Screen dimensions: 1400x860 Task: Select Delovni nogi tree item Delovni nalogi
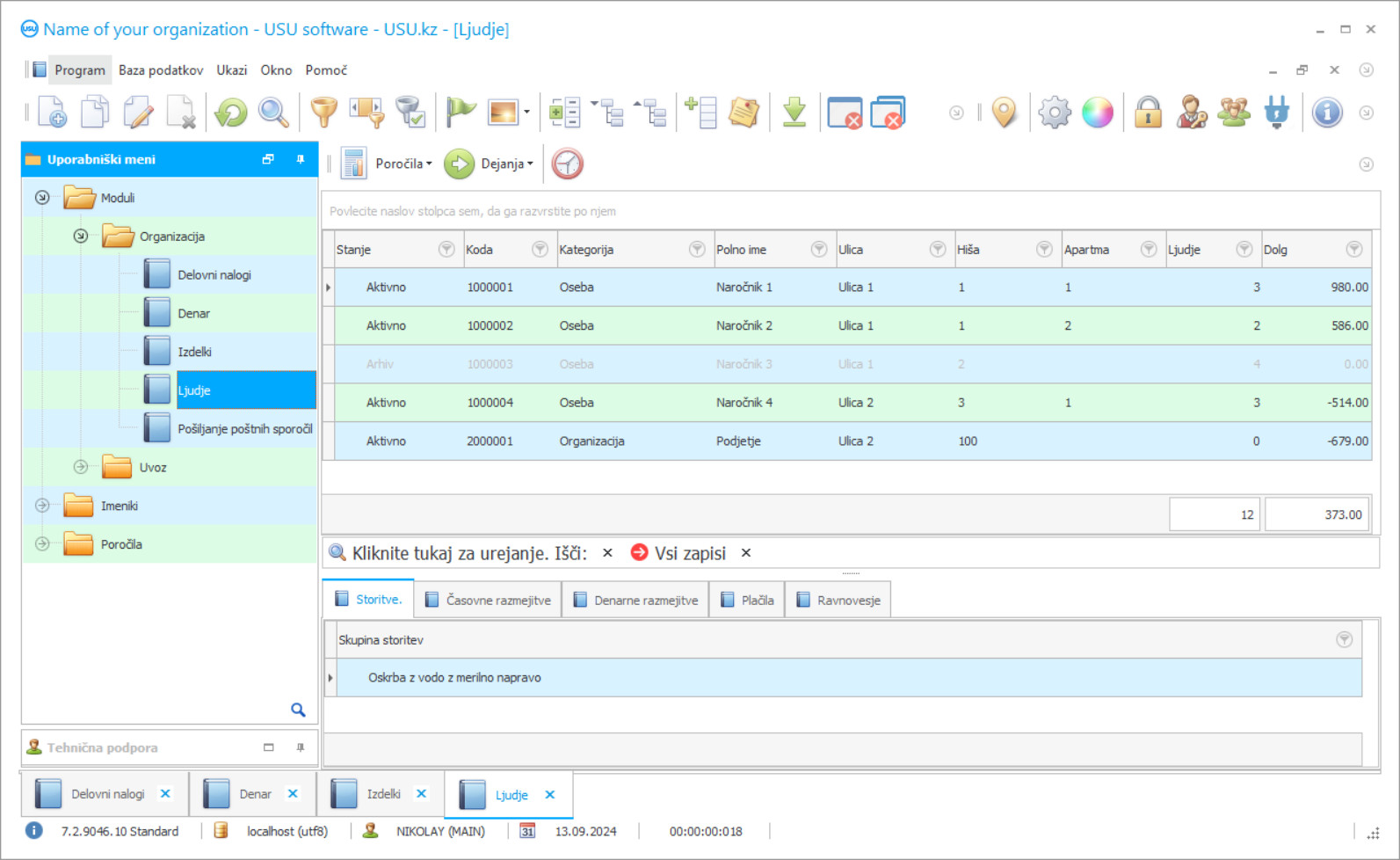click(214, 275)
